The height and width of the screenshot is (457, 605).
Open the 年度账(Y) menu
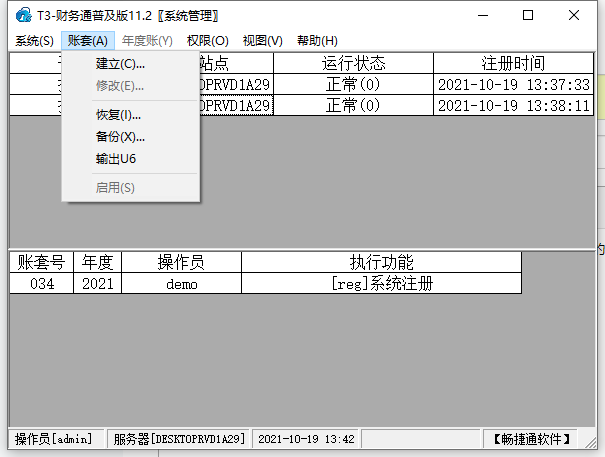(147, 41)
